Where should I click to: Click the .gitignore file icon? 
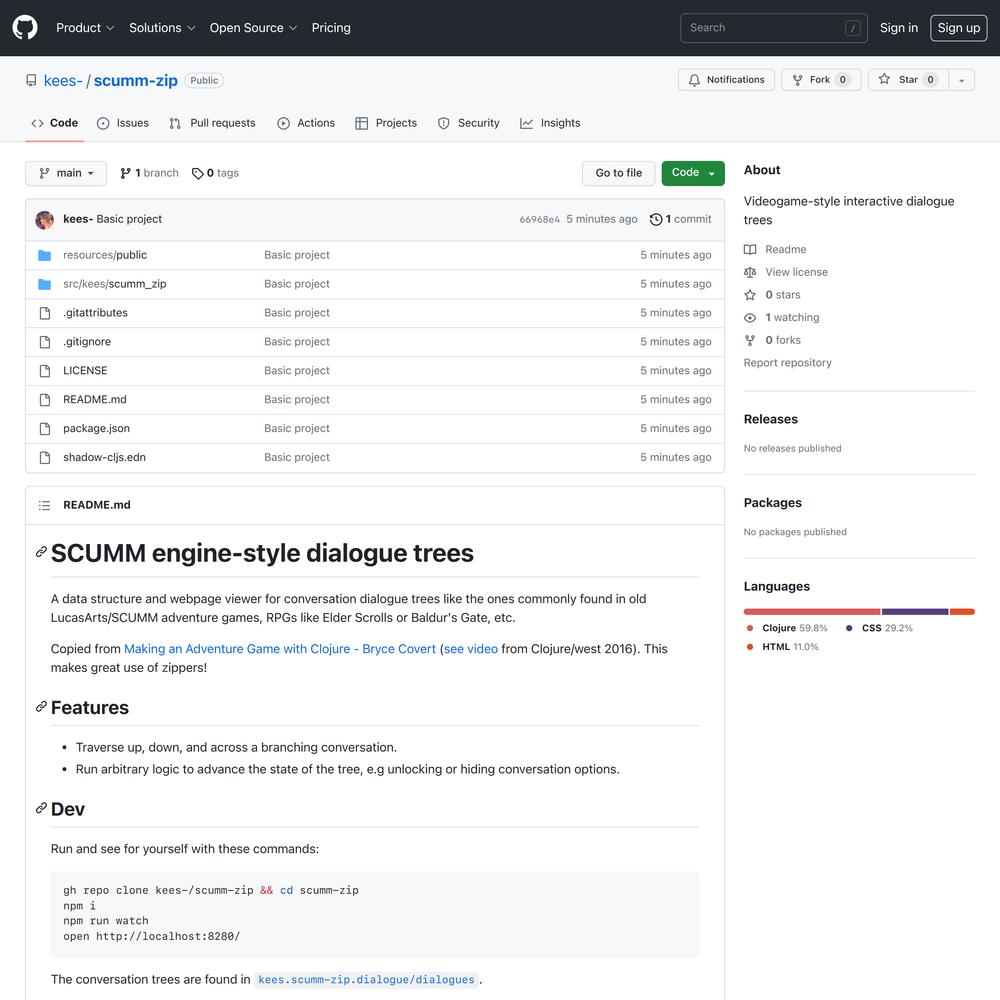click(x=45, y=342)
